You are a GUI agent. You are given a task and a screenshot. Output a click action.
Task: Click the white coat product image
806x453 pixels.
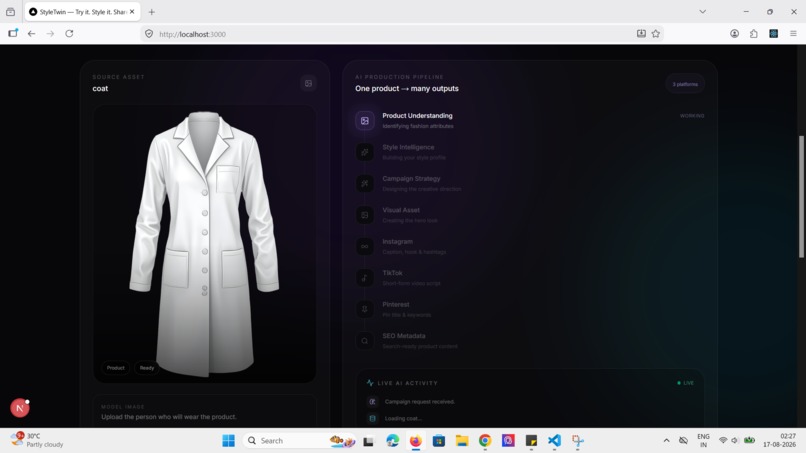tap(204, 244)
